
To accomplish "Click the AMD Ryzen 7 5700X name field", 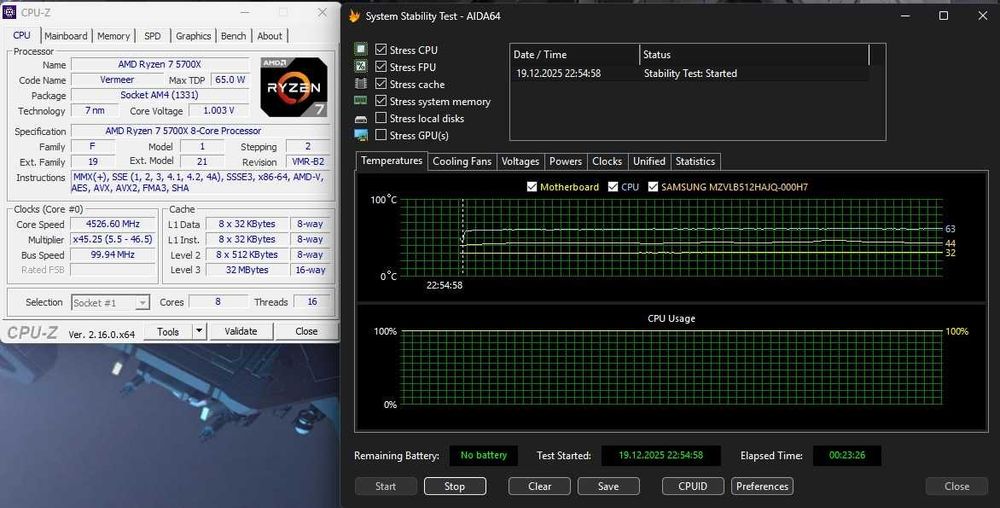I will pyautogui.click(x=159, y=64).
